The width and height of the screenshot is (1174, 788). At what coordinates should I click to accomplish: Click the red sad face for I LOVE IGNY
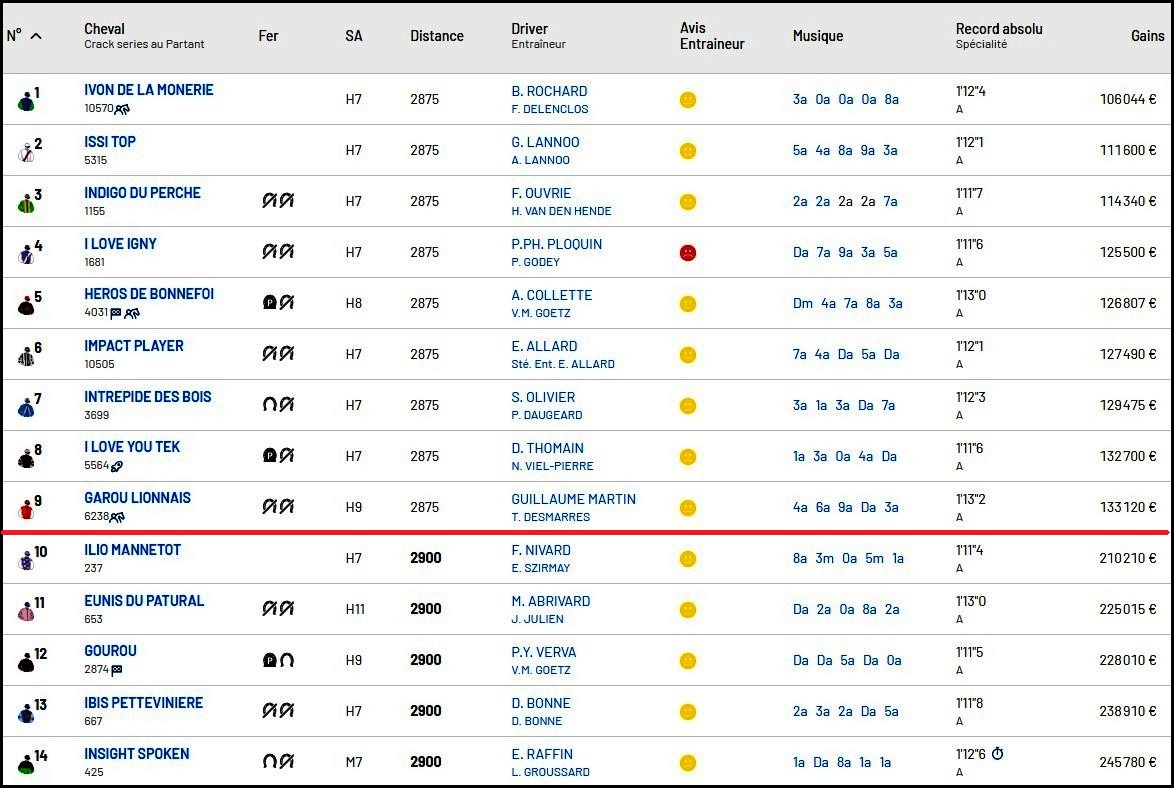pyautogui.click(x=688, y=253)
